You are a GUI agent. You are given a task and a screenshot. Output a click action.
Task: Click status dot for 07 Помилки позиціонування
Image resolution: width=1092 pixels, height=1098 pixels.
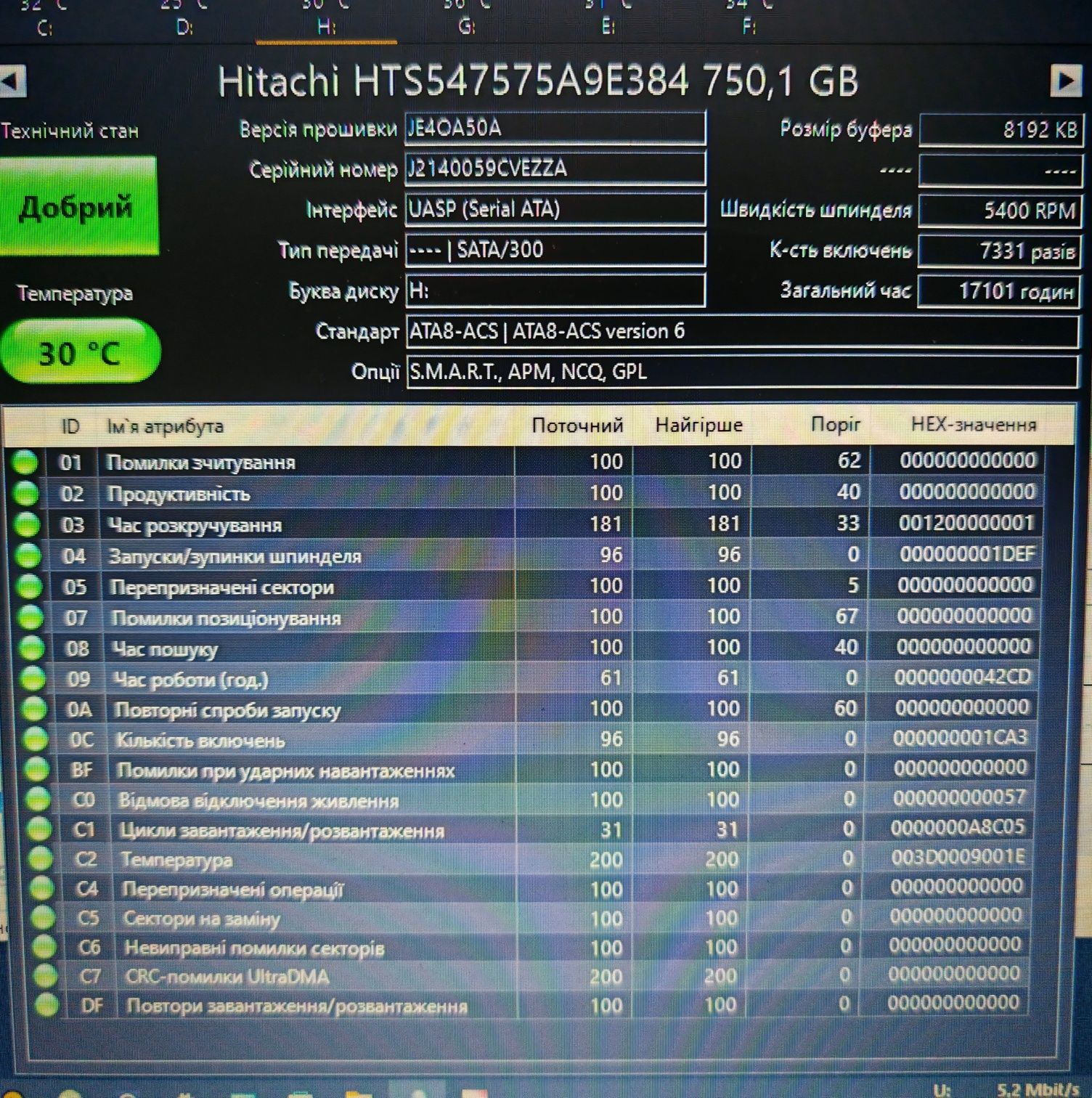30,618
